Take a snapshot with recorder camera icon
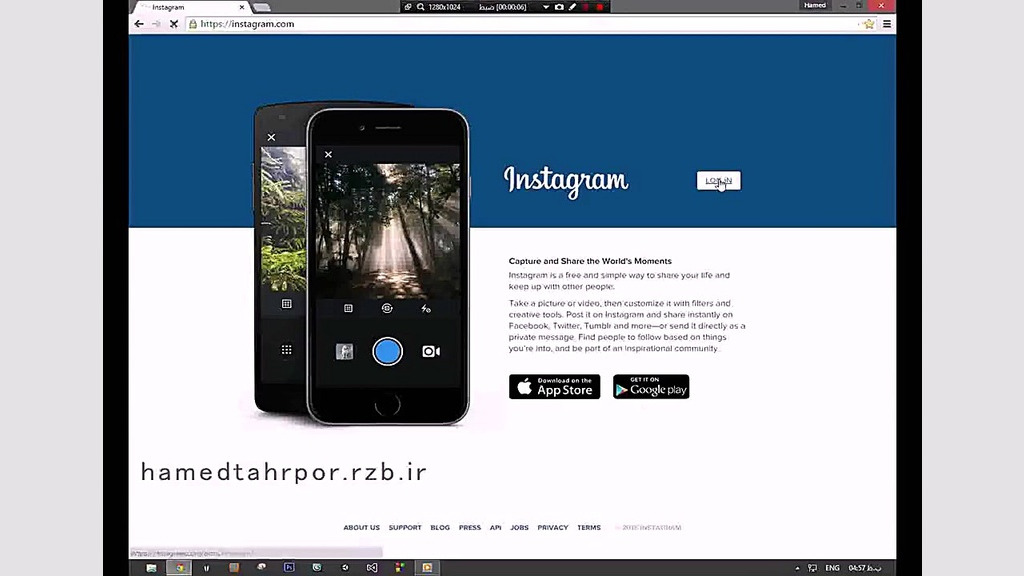The image size is (1024, 576). (559, 7)
